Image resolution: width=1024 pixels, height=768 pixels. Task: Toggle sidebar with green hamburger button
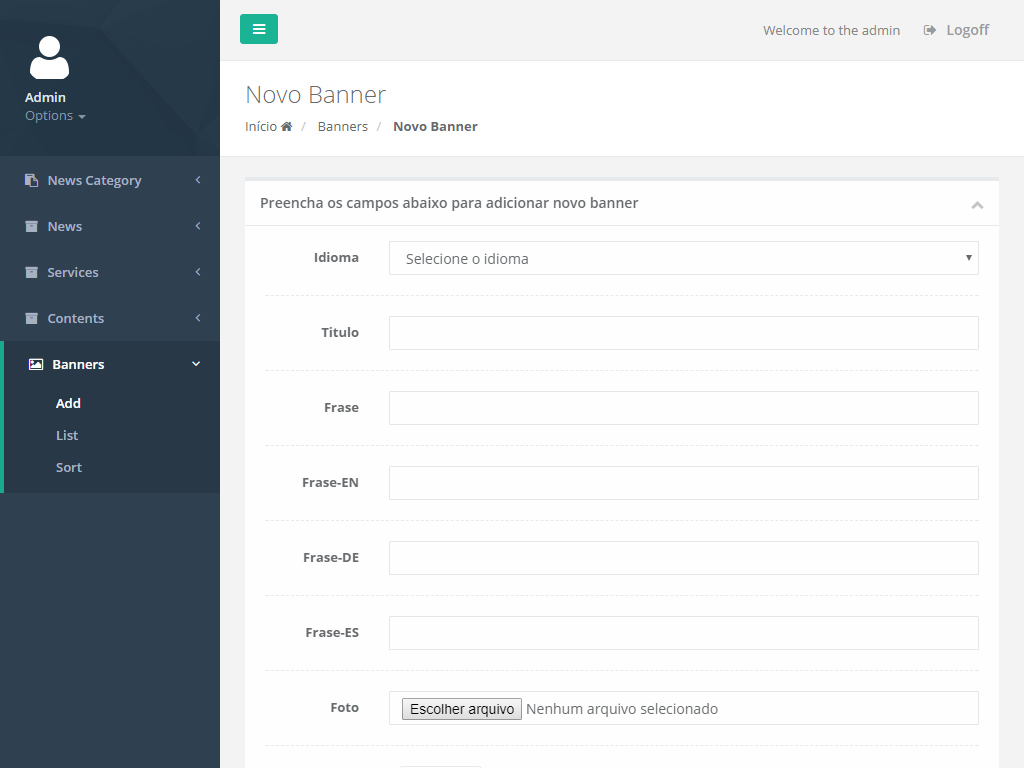coord(259,29)
